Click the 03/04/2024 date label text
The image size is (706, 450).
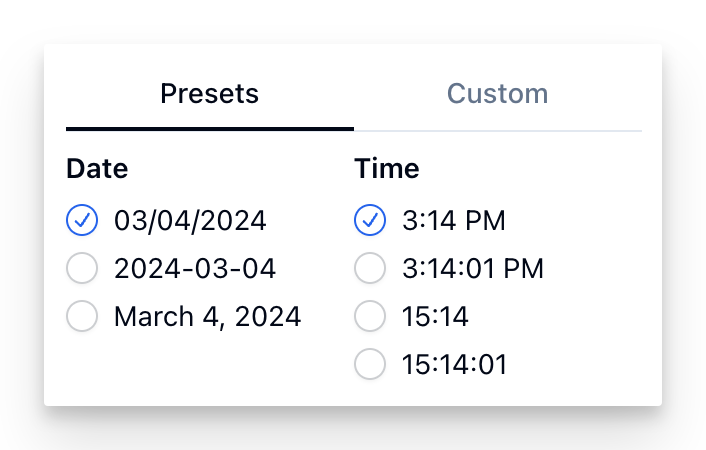pyautogui.click(x=190, y=220)
